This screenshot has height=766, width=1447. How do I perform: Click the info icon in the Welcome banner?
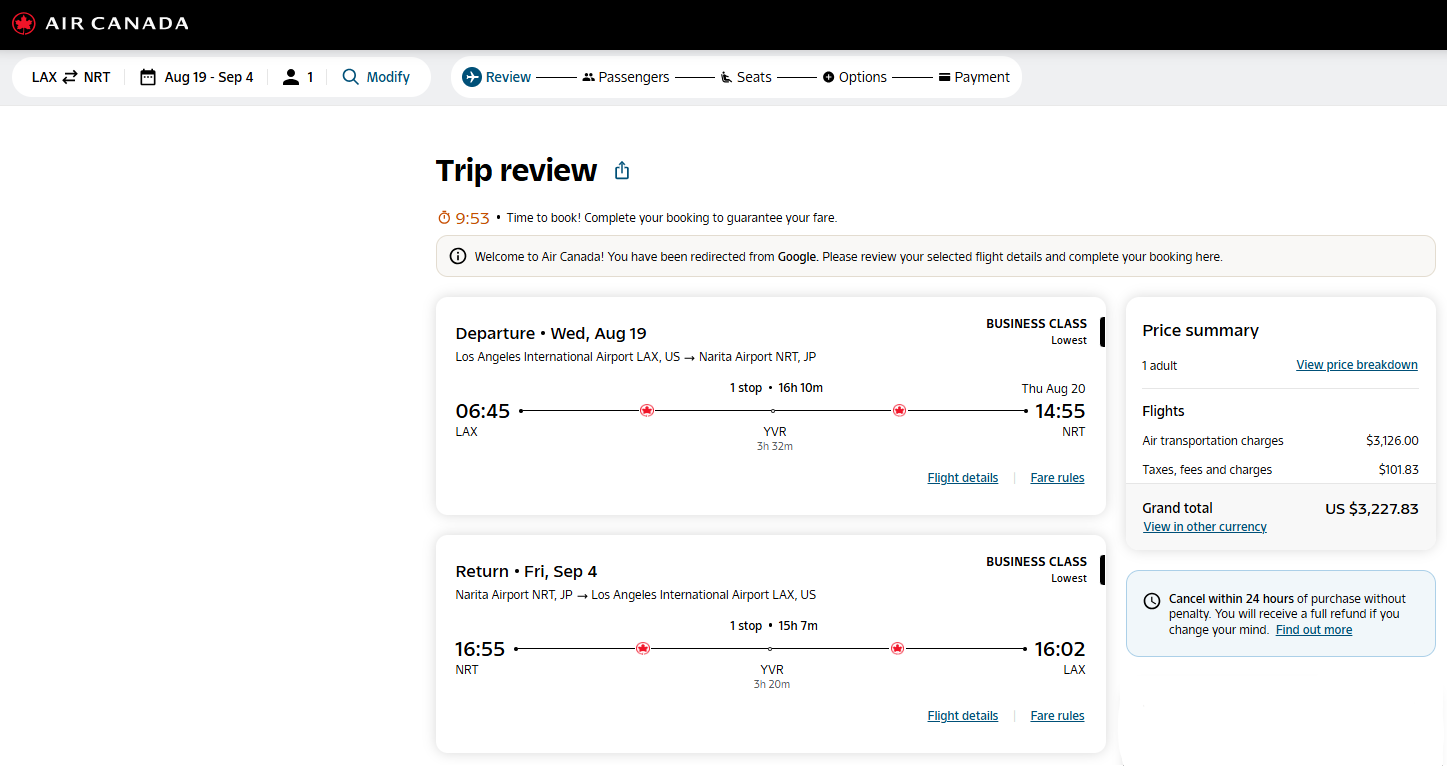tap(458, 256)
